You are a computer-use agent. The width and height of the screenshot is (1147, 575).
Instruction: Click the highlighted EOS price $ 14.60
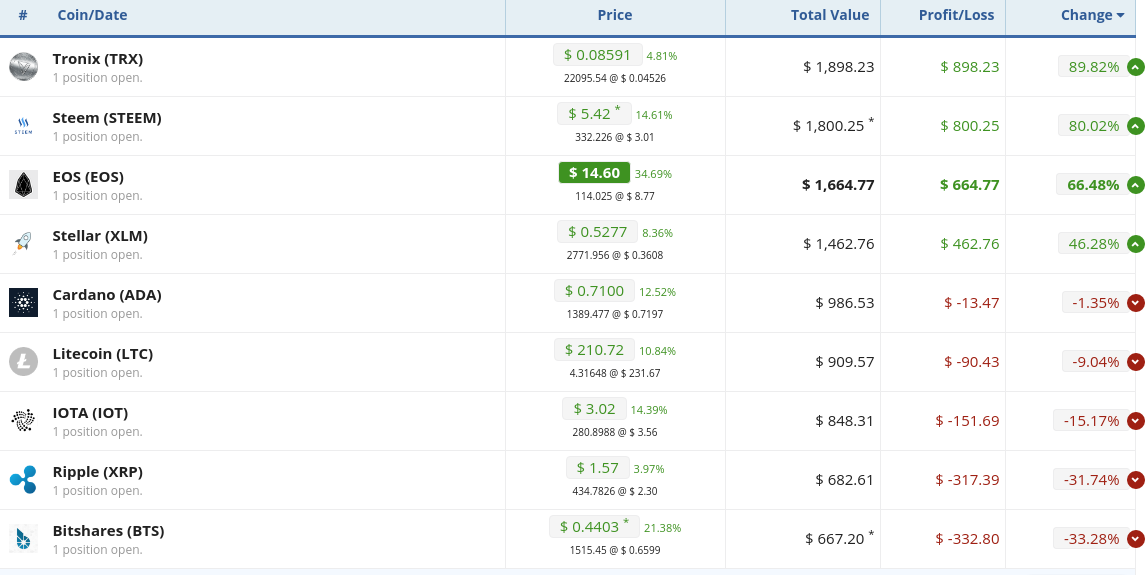594,173
